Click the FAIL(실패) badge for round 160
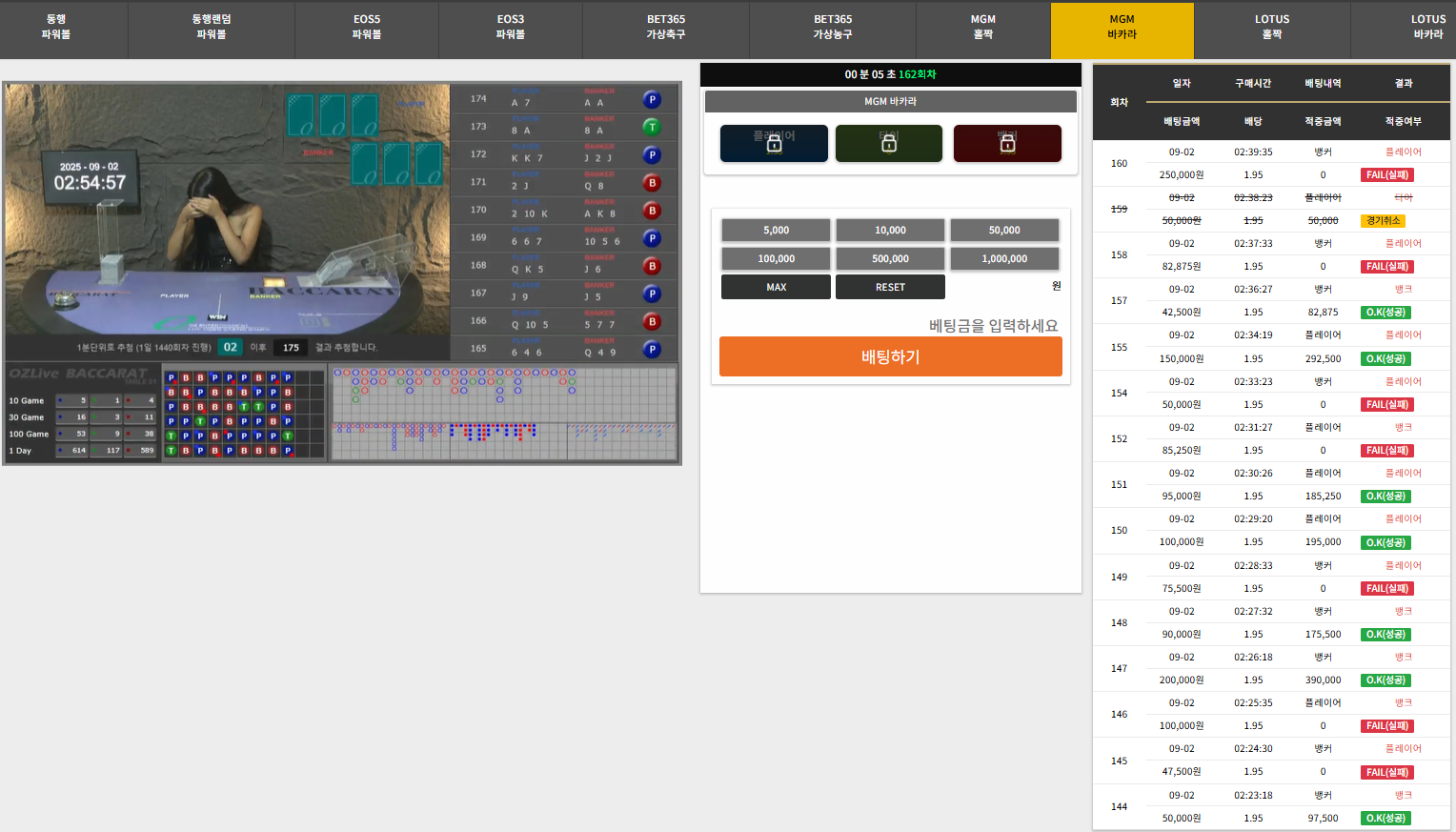 tap(1386, 175)
